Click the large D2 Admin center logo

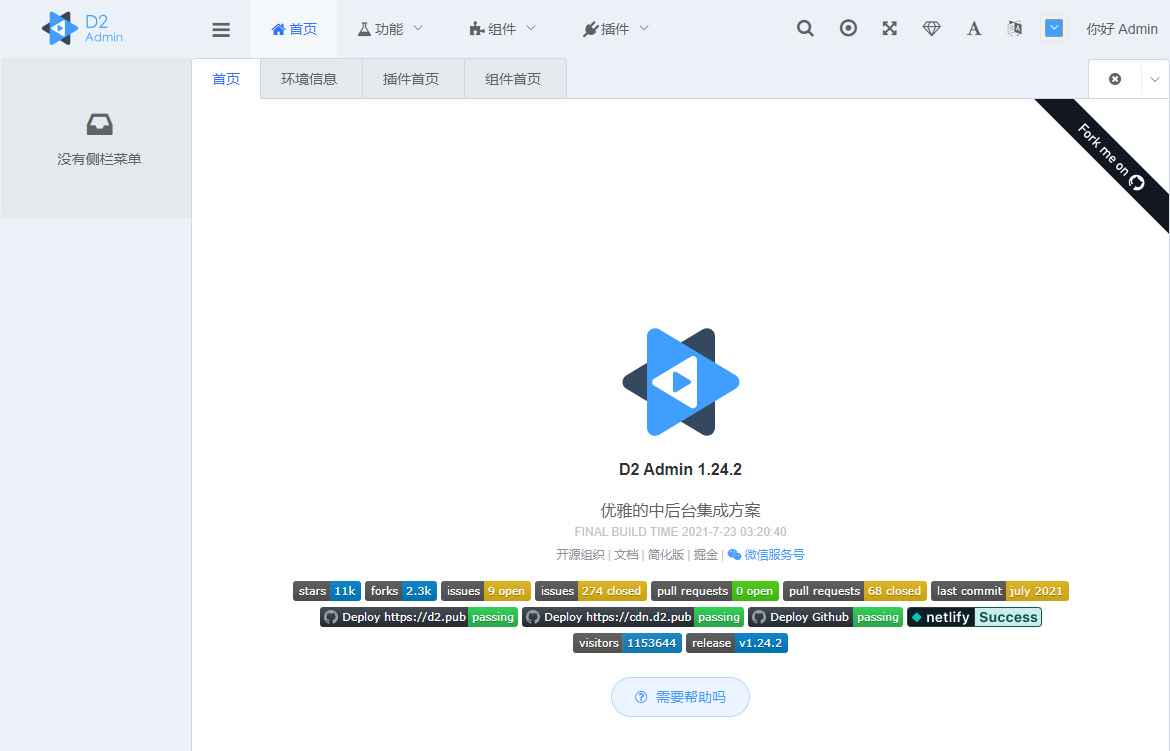tap(681, 381)
